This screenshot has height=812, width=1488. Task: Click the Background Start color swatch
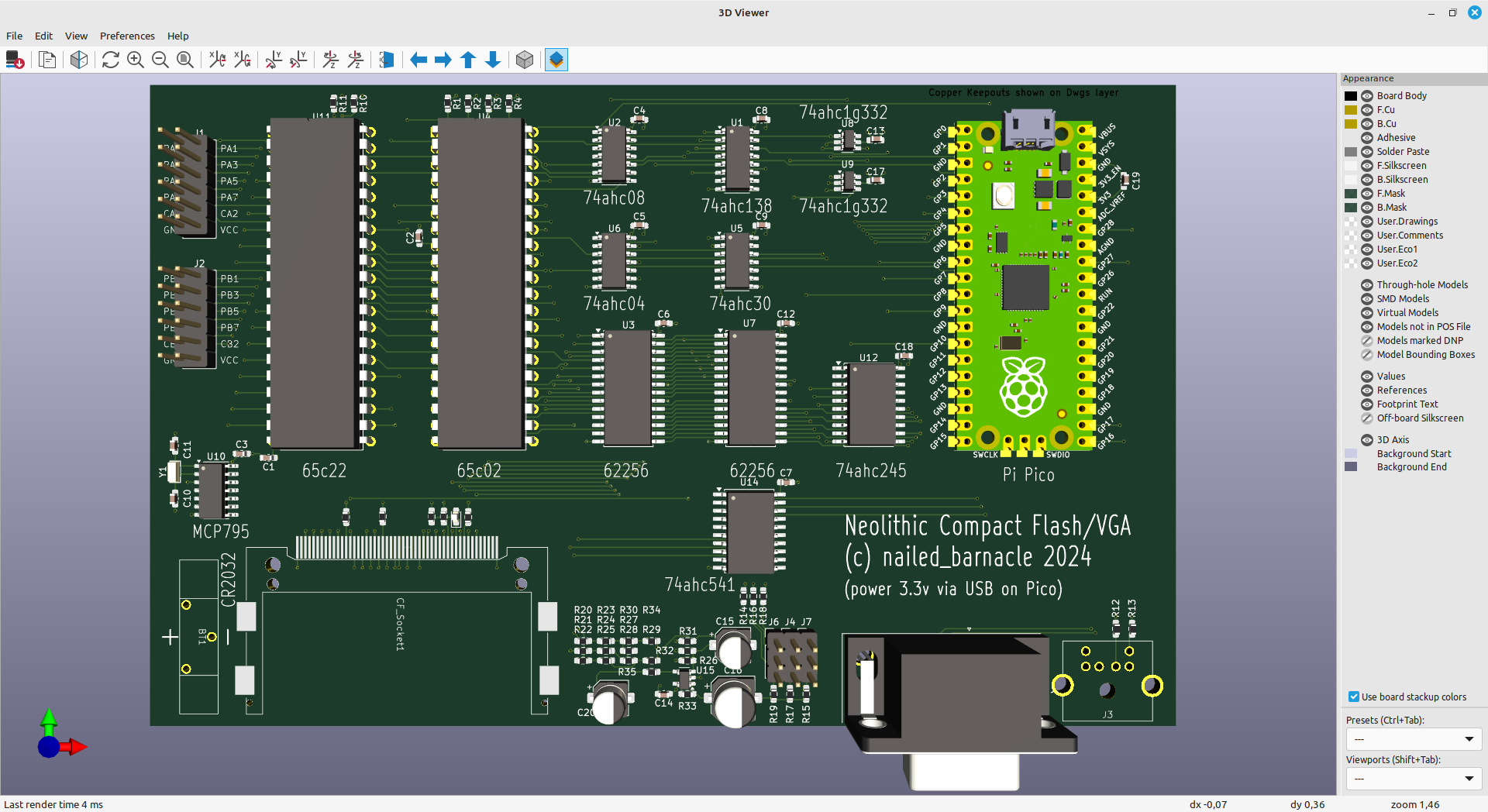1351,454
